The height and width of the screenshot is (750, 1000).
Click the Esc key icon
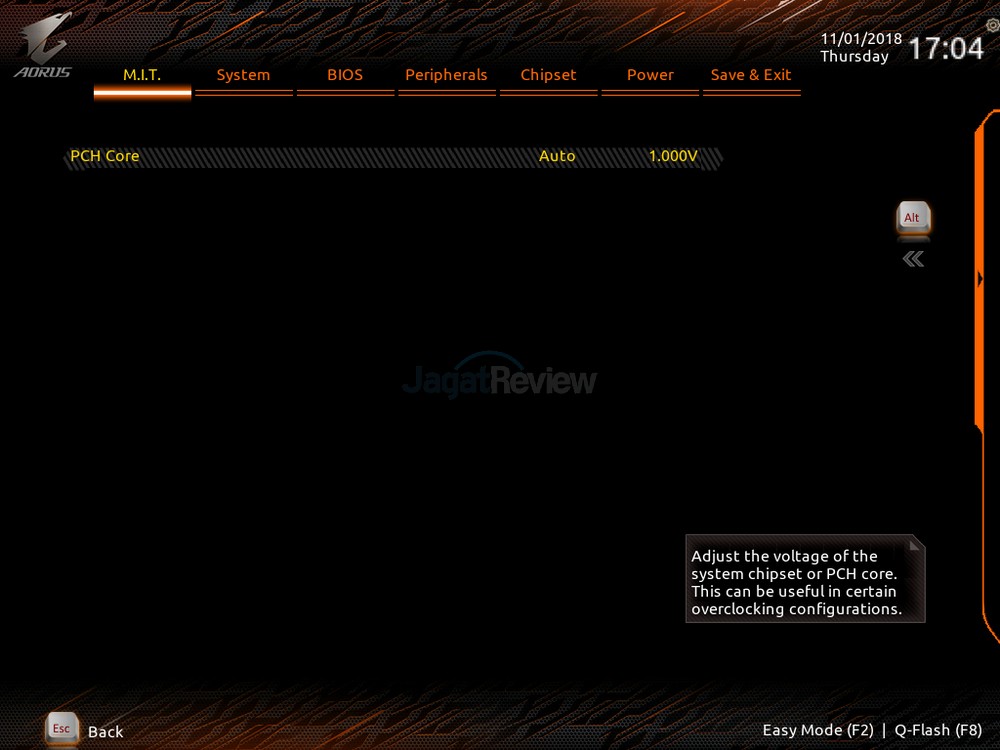pyautogui.click(x=61, y=729)
